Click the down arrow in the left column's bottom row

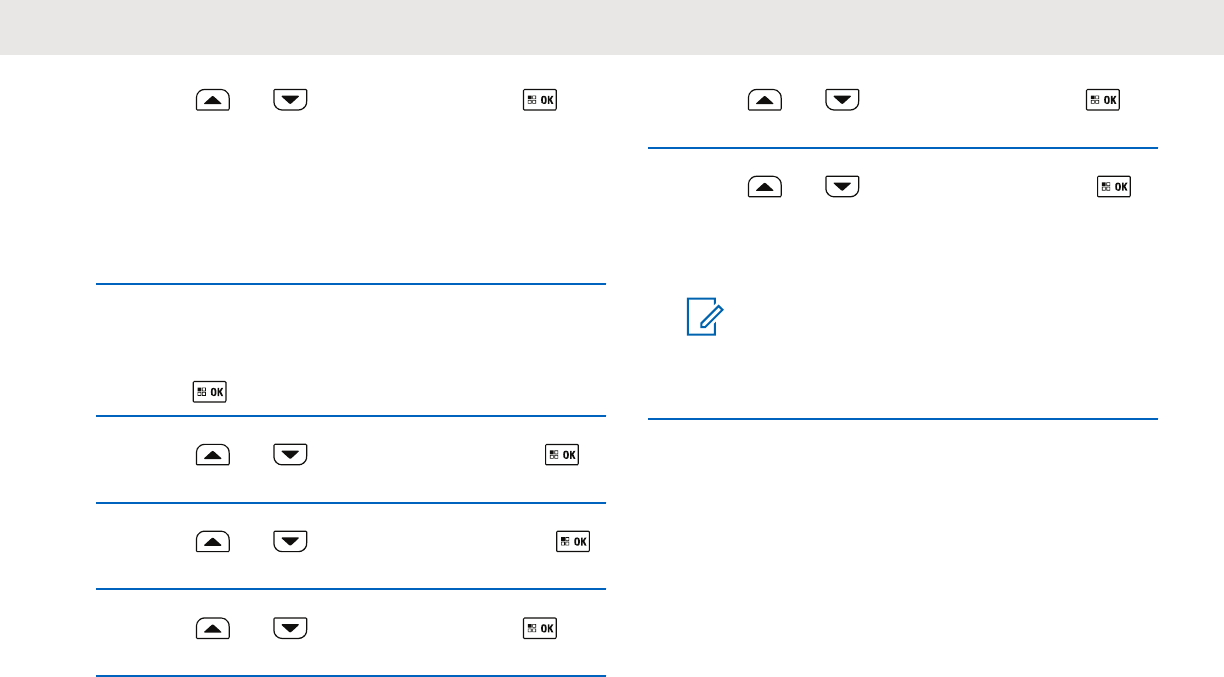pos(291,628)
